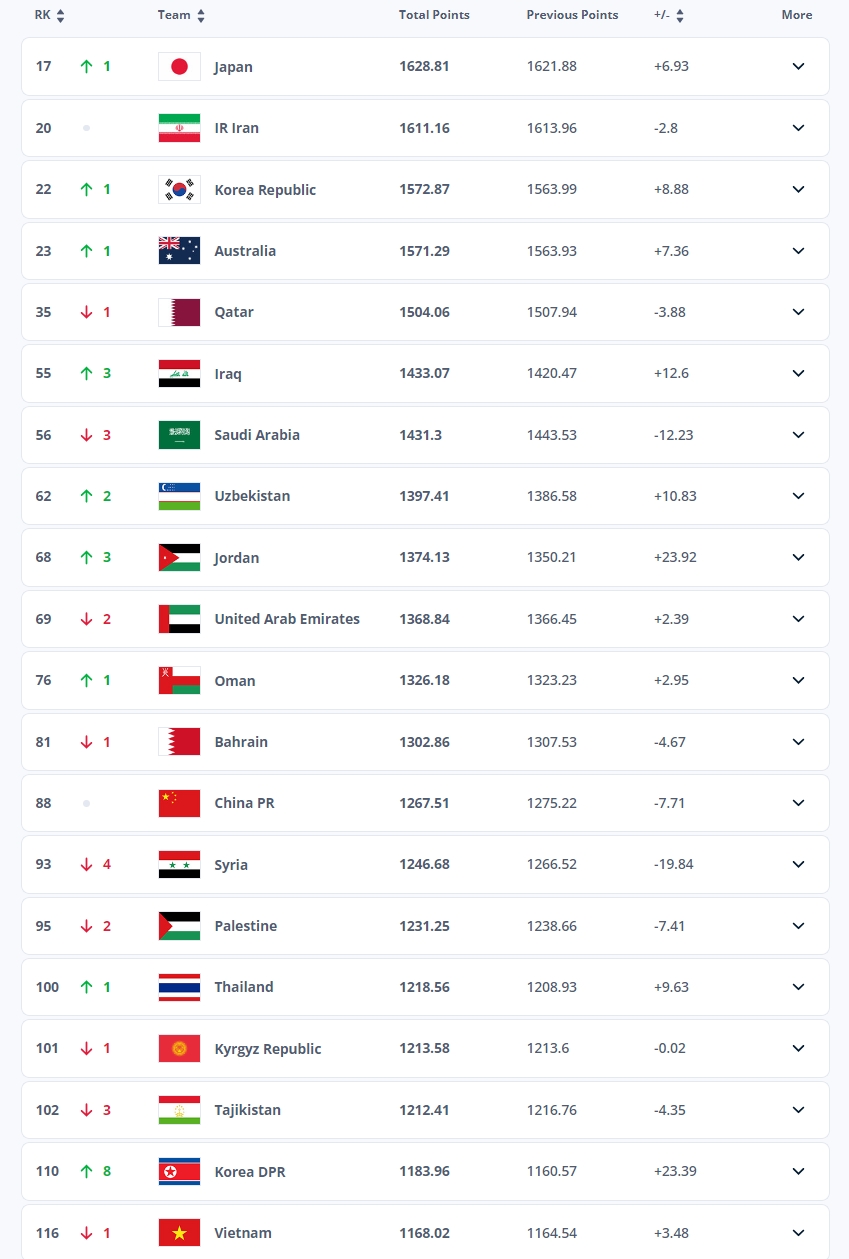Open the United Arab Emirates team link
The image size is (849, 1259).
287,619
